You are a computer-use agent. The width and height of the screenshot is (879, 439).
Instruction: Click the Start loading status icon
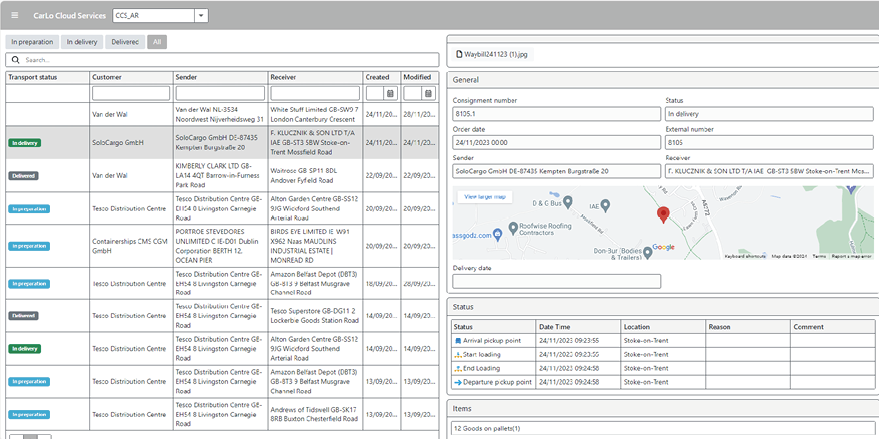458,355
